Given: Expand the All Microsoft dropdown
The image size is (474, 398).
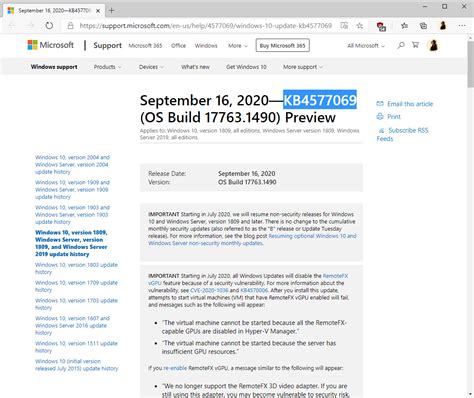Looking at the screenshot, I should pyautogui.click(x=366, y=46).
